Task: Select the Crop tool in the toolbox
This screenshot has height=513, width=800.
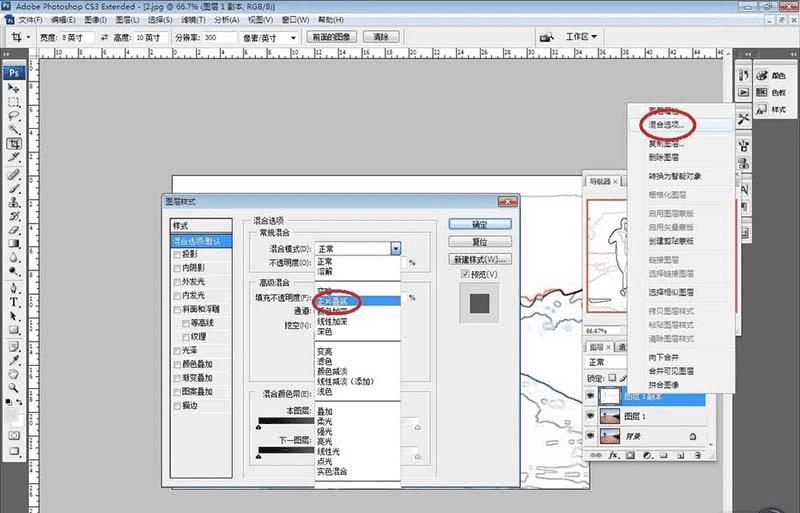Action: (14, 143)
